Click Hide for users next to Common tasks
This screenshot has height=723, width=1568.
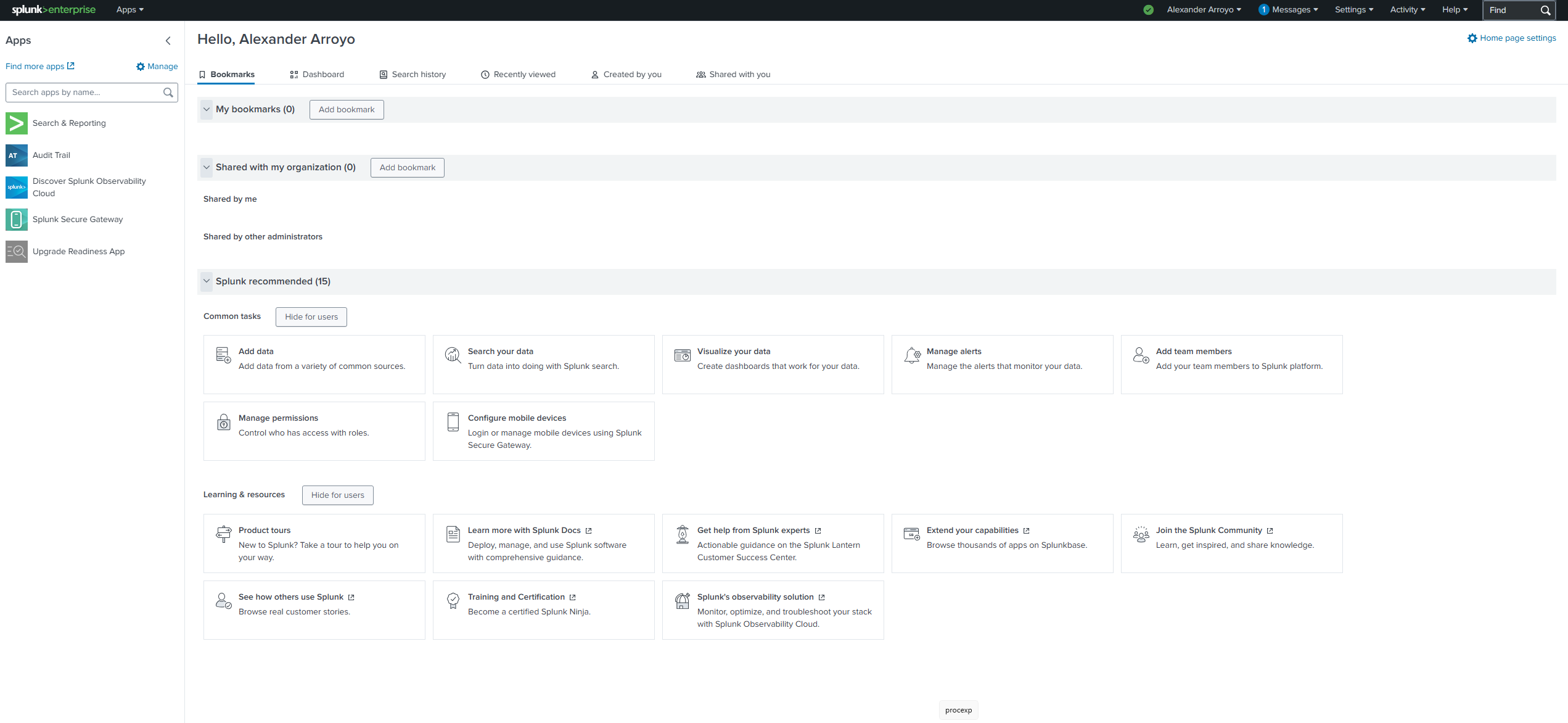coord(311,317)
